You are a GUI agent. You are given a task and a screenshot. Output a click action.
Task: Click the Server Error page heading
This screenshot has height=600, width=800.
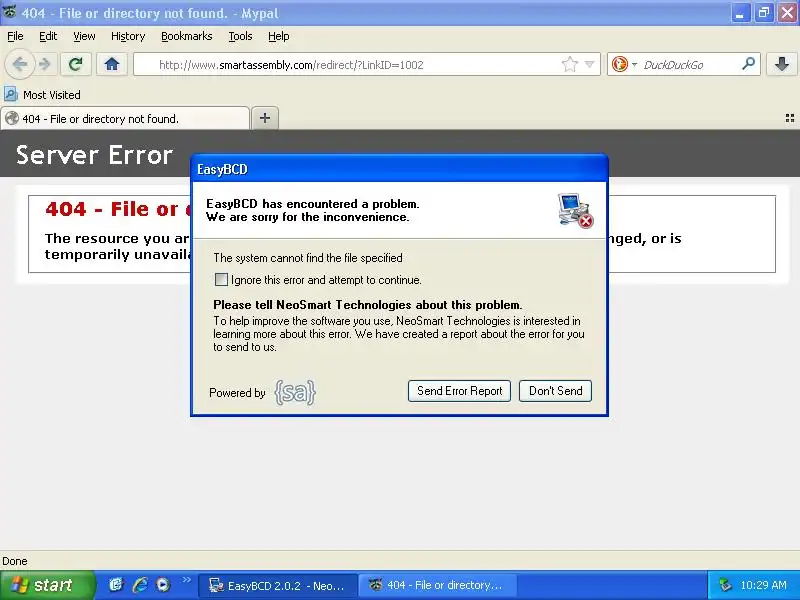pyautogui.click(x=94, y=155)
